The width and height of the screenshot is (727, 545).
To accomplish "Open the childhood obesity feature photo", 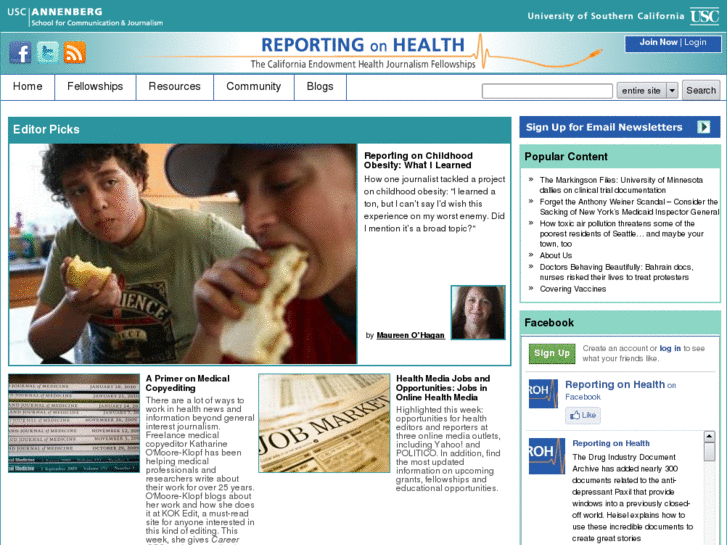I will [183, 254].
